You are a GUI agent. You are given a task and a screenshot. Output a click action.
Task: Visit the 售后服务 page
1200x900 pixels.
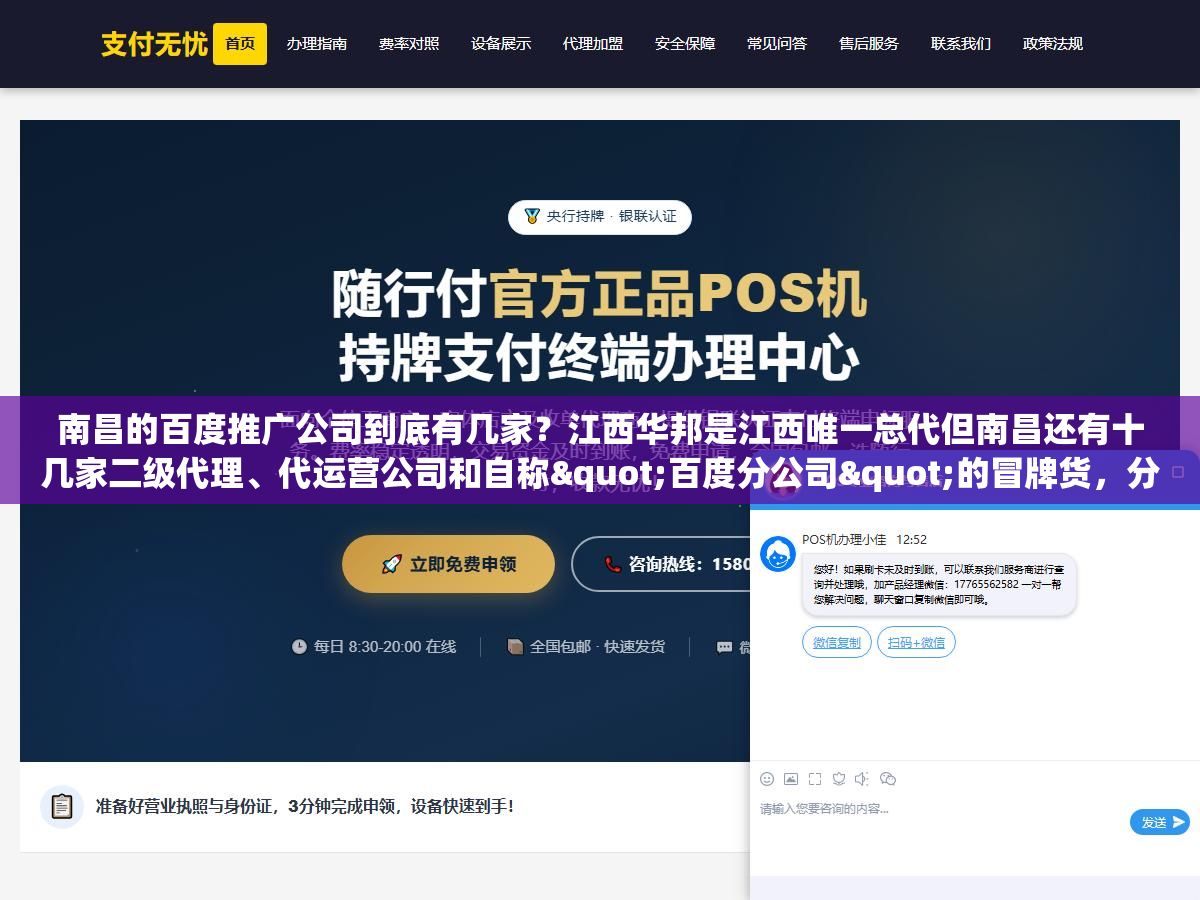coord(869,44)
